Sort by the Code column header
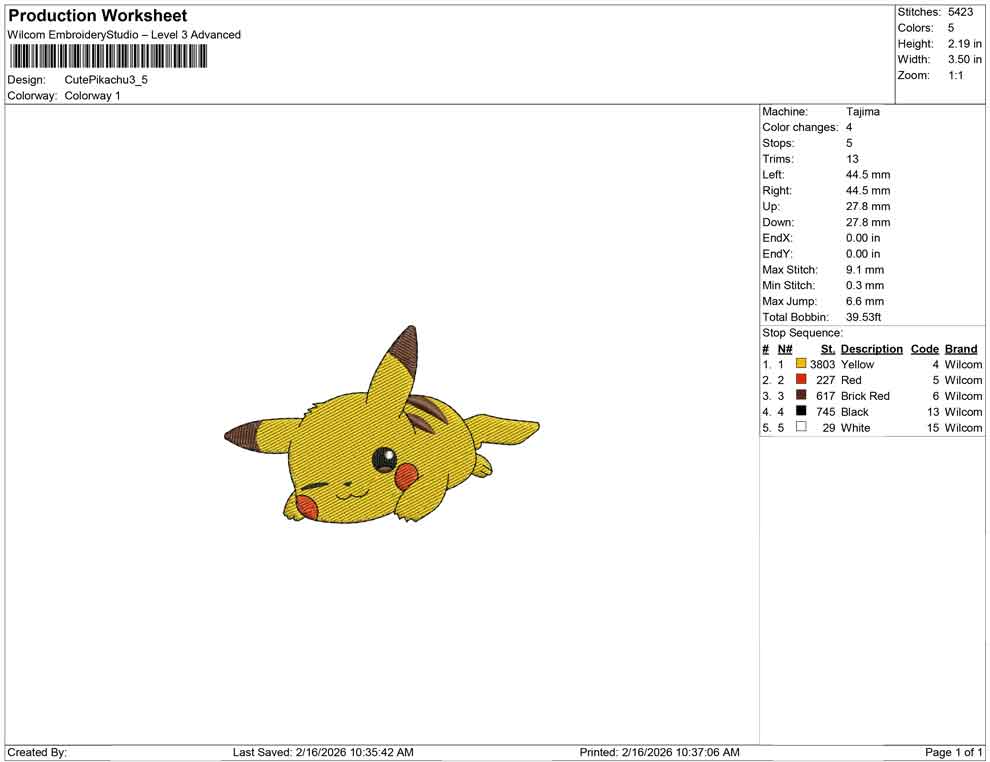990x762 pixels. [924, 349]
